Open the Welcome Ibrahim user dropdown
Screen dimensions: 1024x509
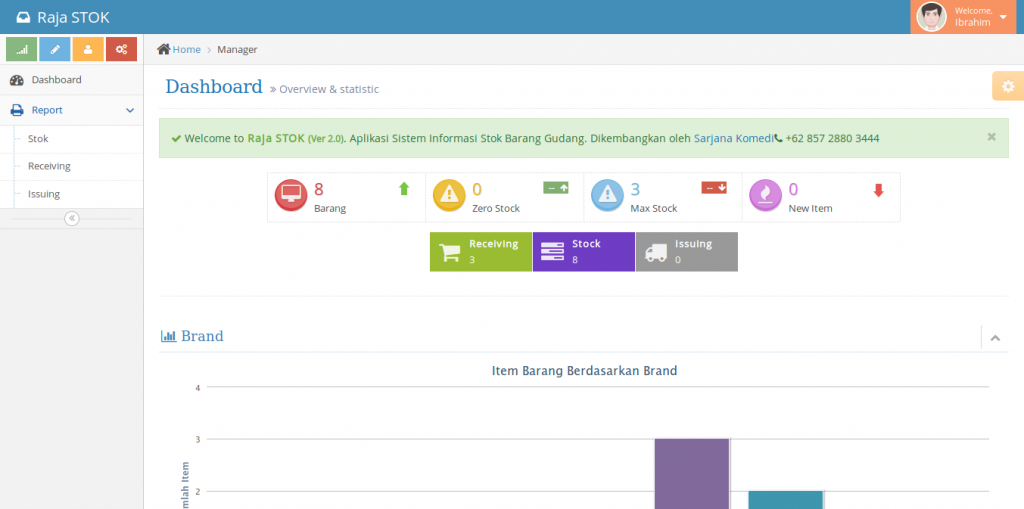click(x=963, y=17)
